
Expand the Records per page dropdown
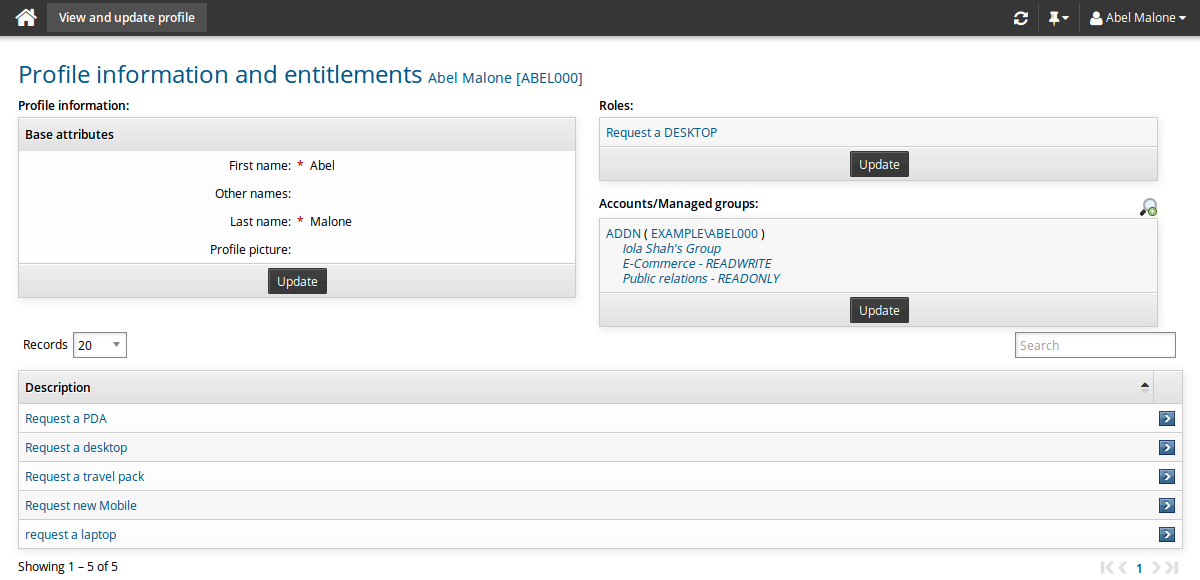point(100,345)
